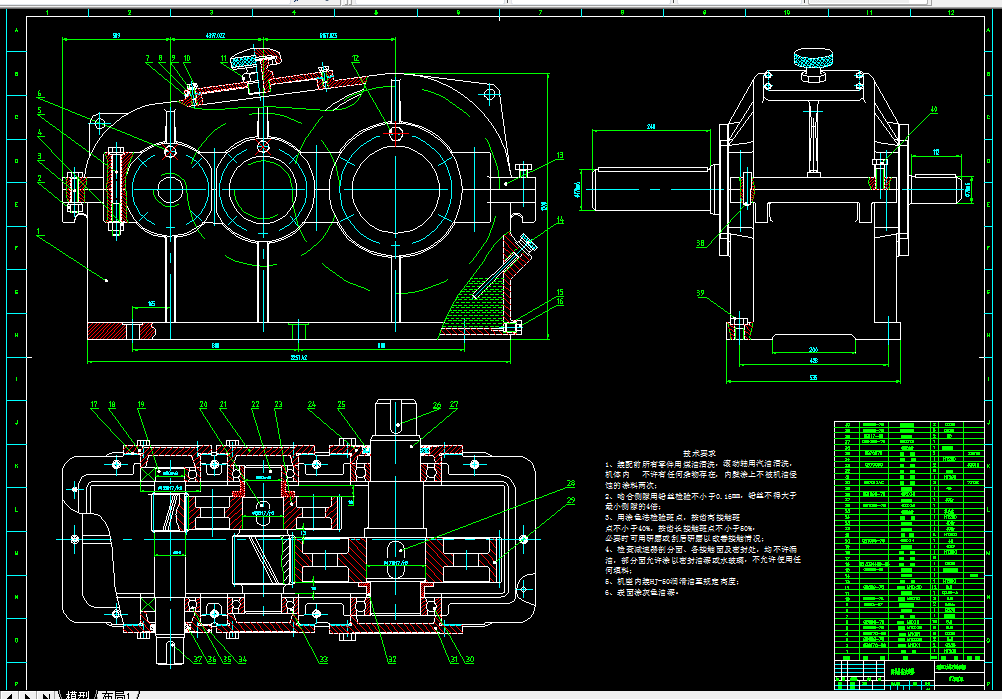Select part callout number 40 in side view
The height and width of the screenshot is (699, 1002).
click(934, 109)
